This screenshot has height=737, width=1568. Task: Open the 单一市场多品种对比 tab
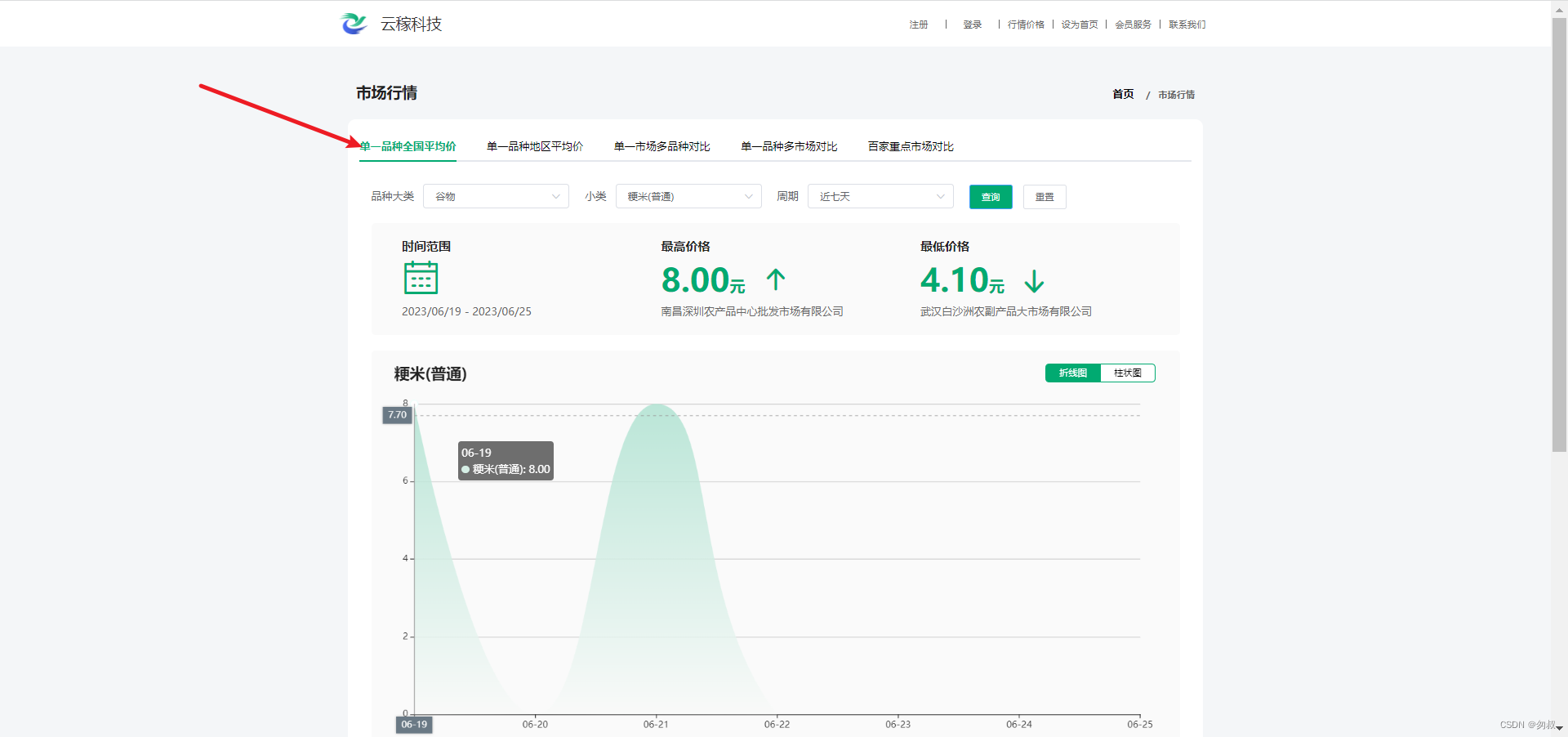pos(661,146)
